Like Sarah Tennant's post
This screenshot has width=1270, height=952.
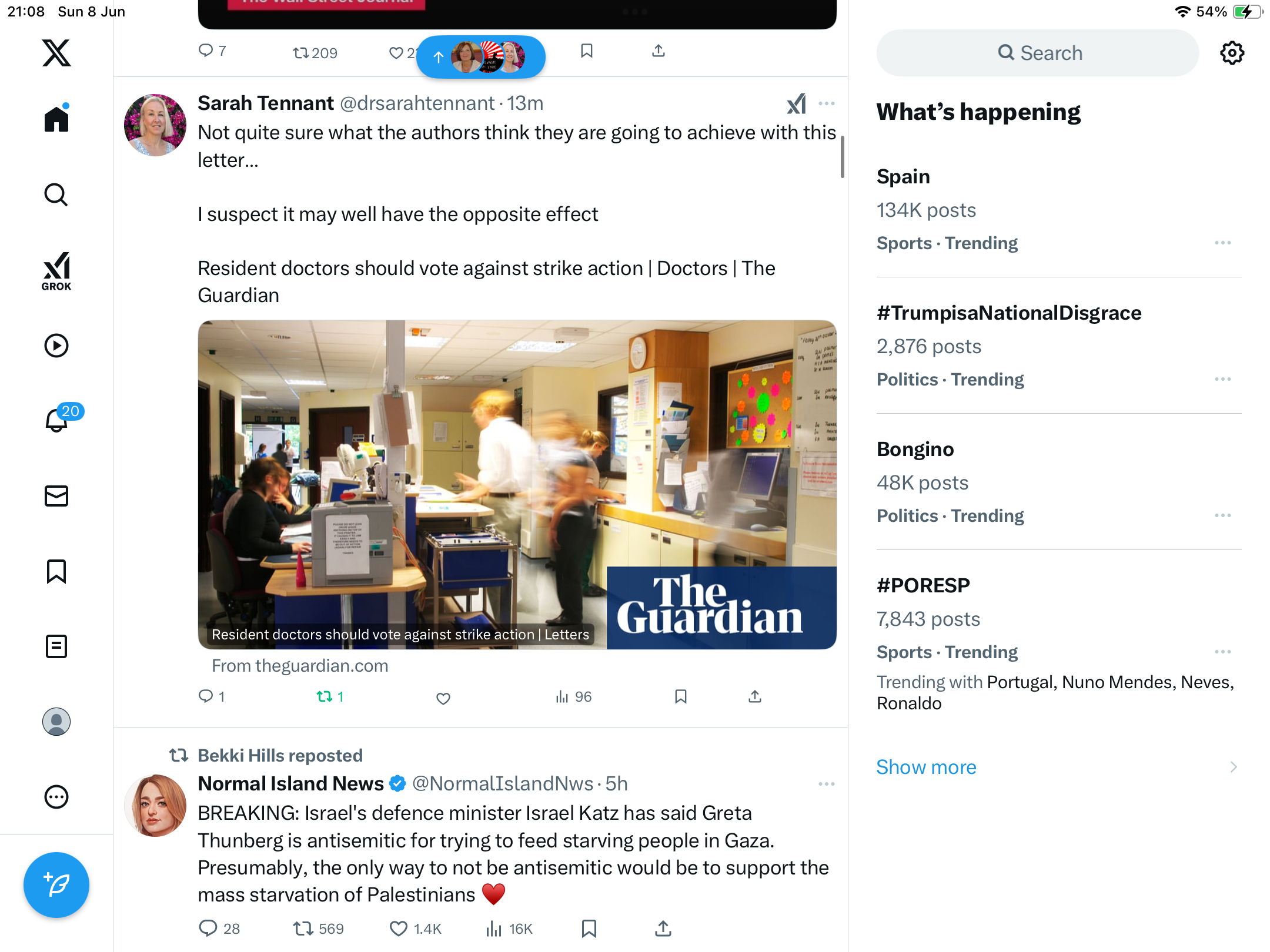point(443,698)
